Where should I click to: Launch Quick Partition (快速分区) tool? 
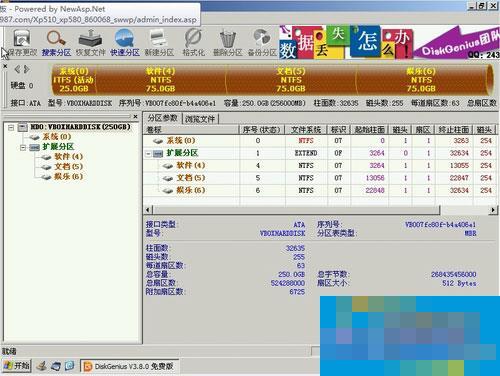125,43
